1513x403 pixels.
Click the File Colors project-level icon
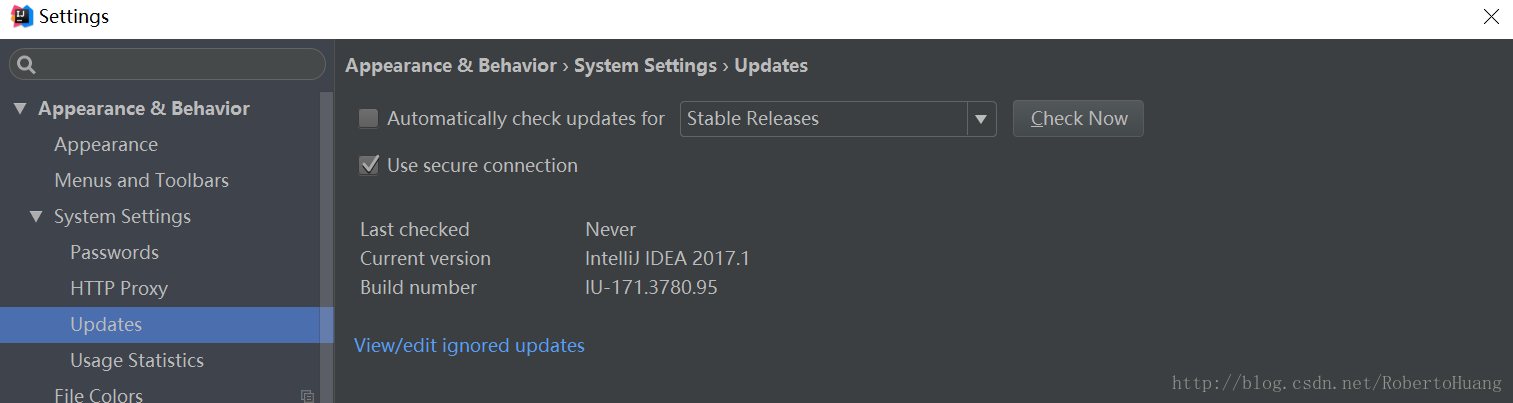(x=308, y=396)
